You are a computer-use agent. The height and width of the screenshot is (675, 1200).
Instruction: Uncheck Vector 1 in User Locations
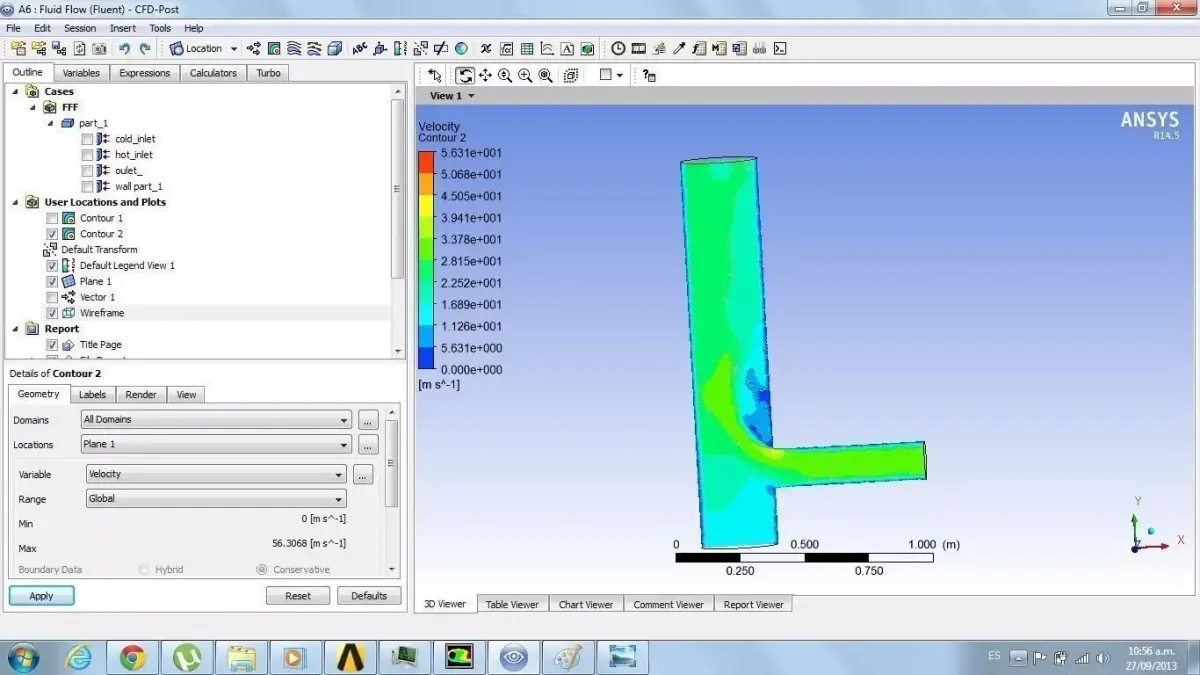51,297
